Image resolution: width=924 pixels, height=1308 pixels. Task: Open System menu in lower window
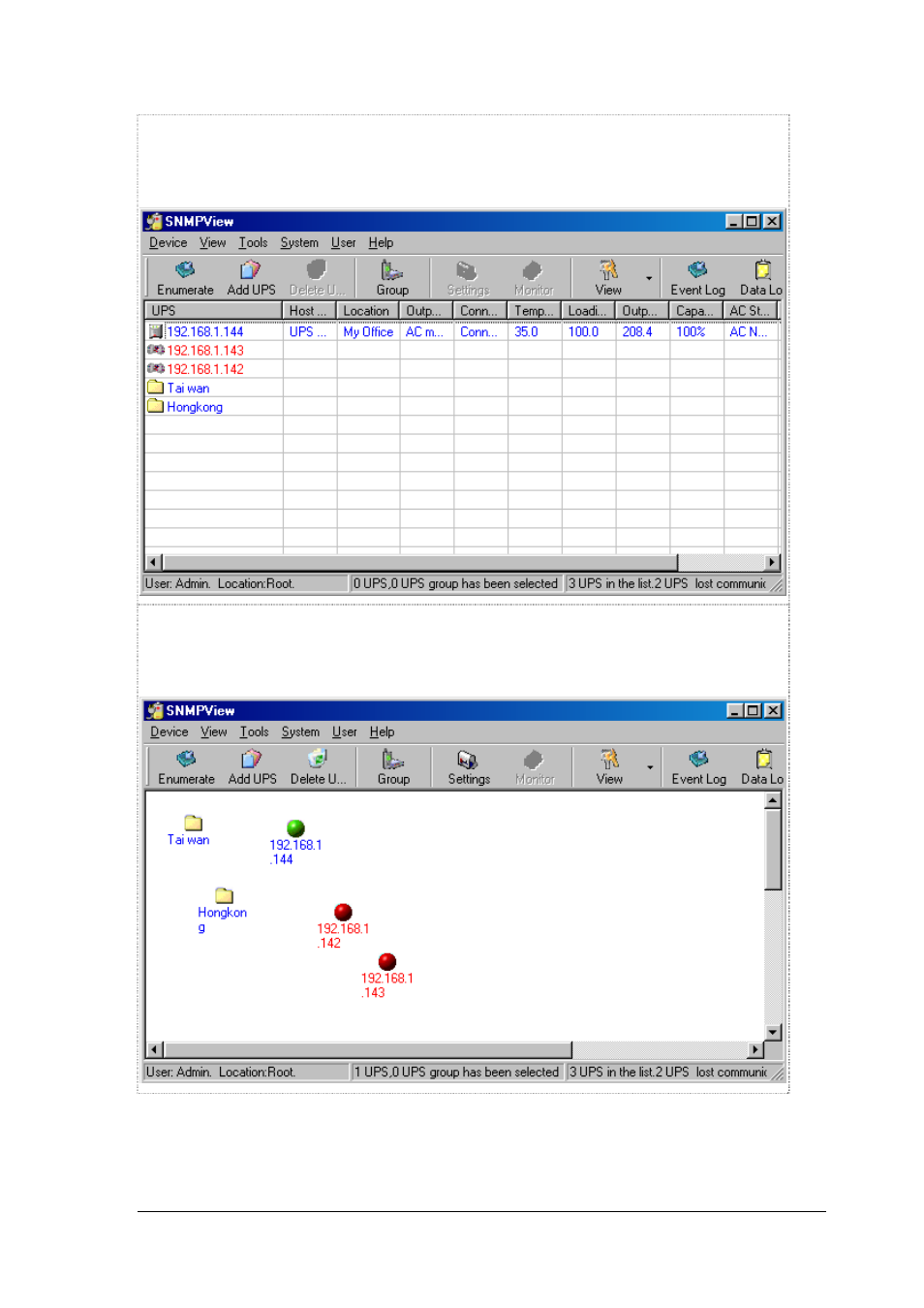point(300,732)
